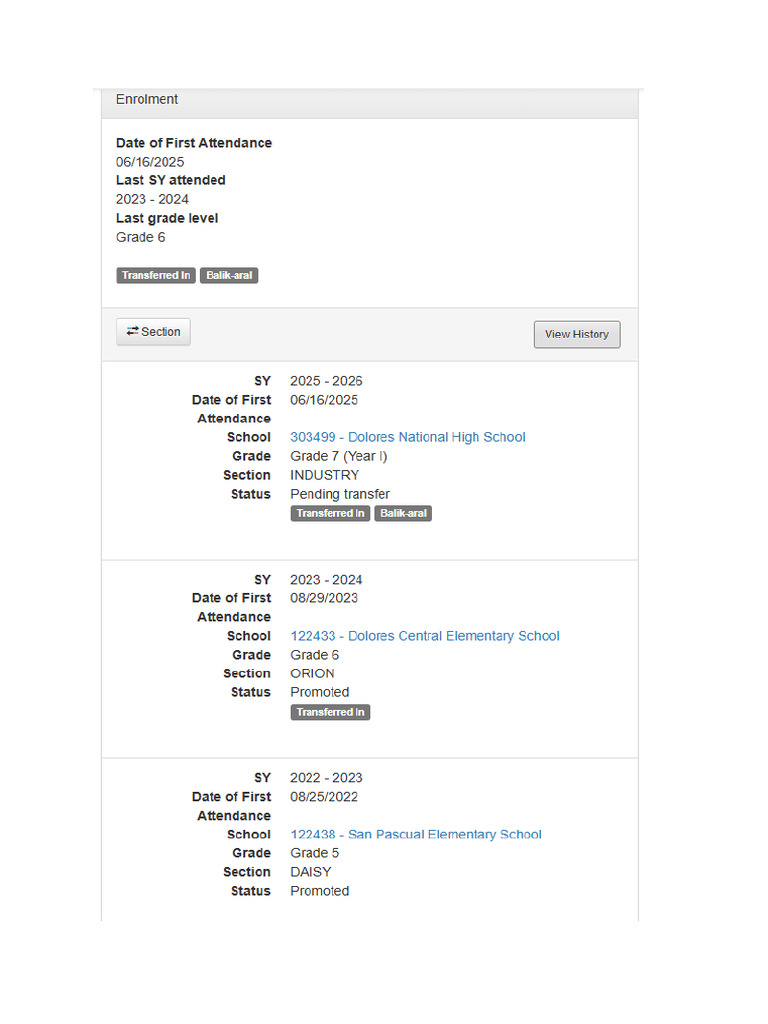Click the Pending transfer status text

coord(340,494)
